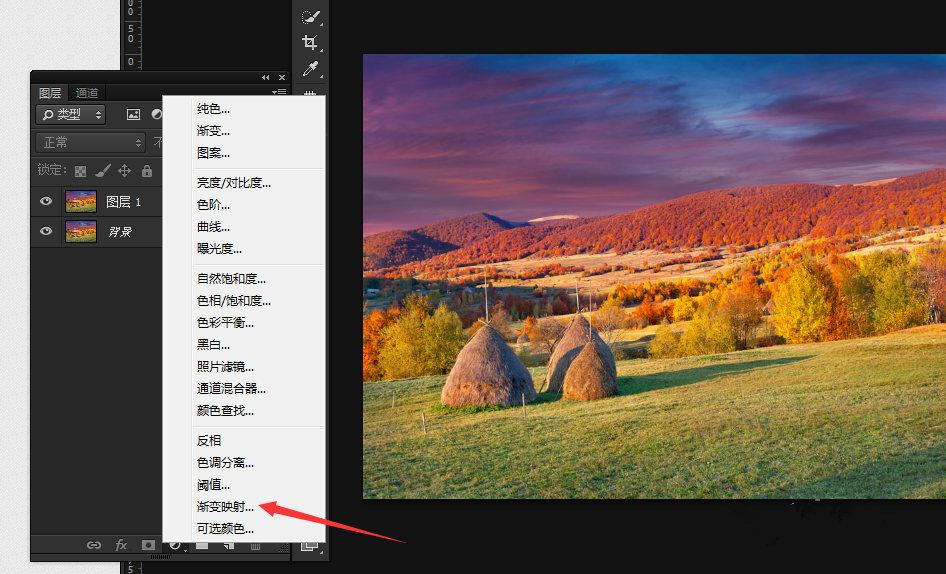Open 类型 layer filter dropdown
946x574 pixels.
(x=71, y=114)
